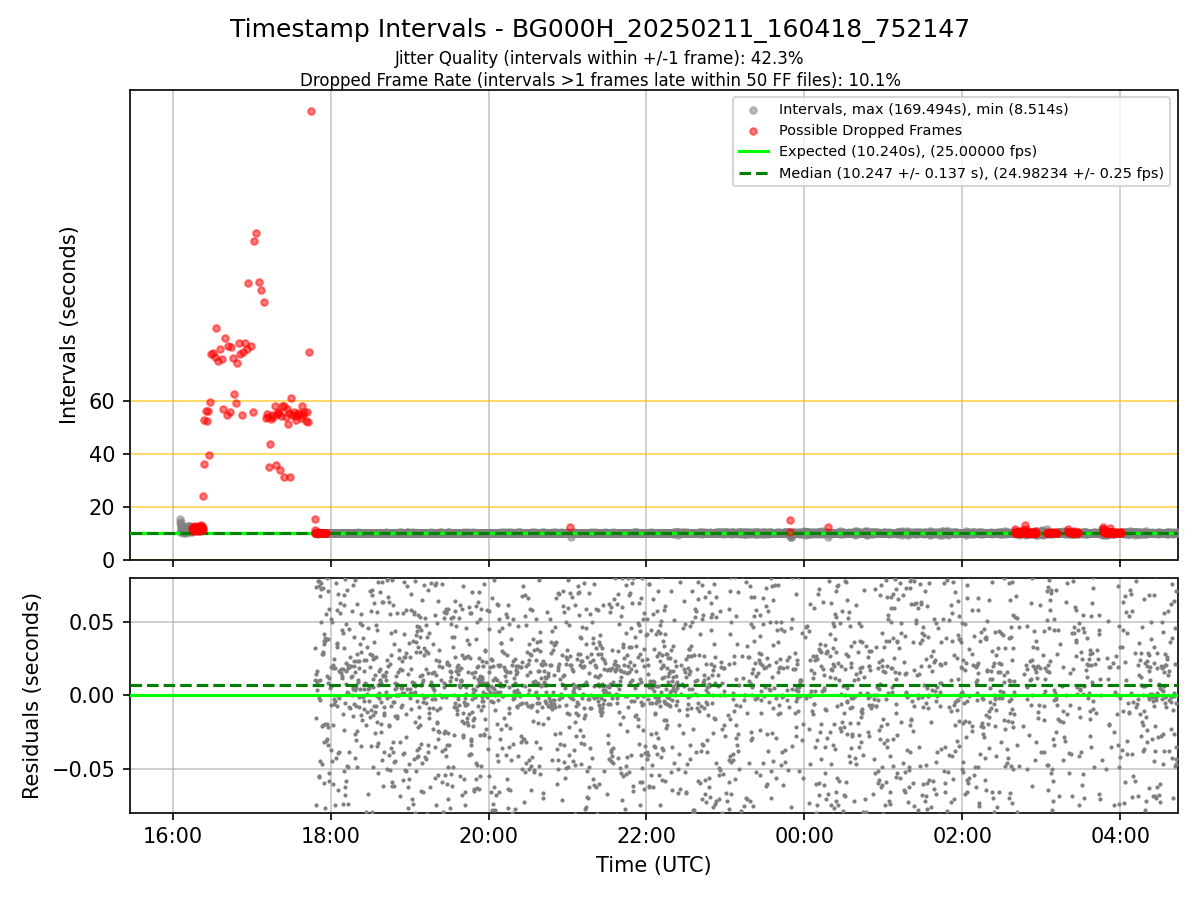Click the "Residuals (seconds)" y-axis label
This screenshot has width=1200, height=900.
point(32,696)
